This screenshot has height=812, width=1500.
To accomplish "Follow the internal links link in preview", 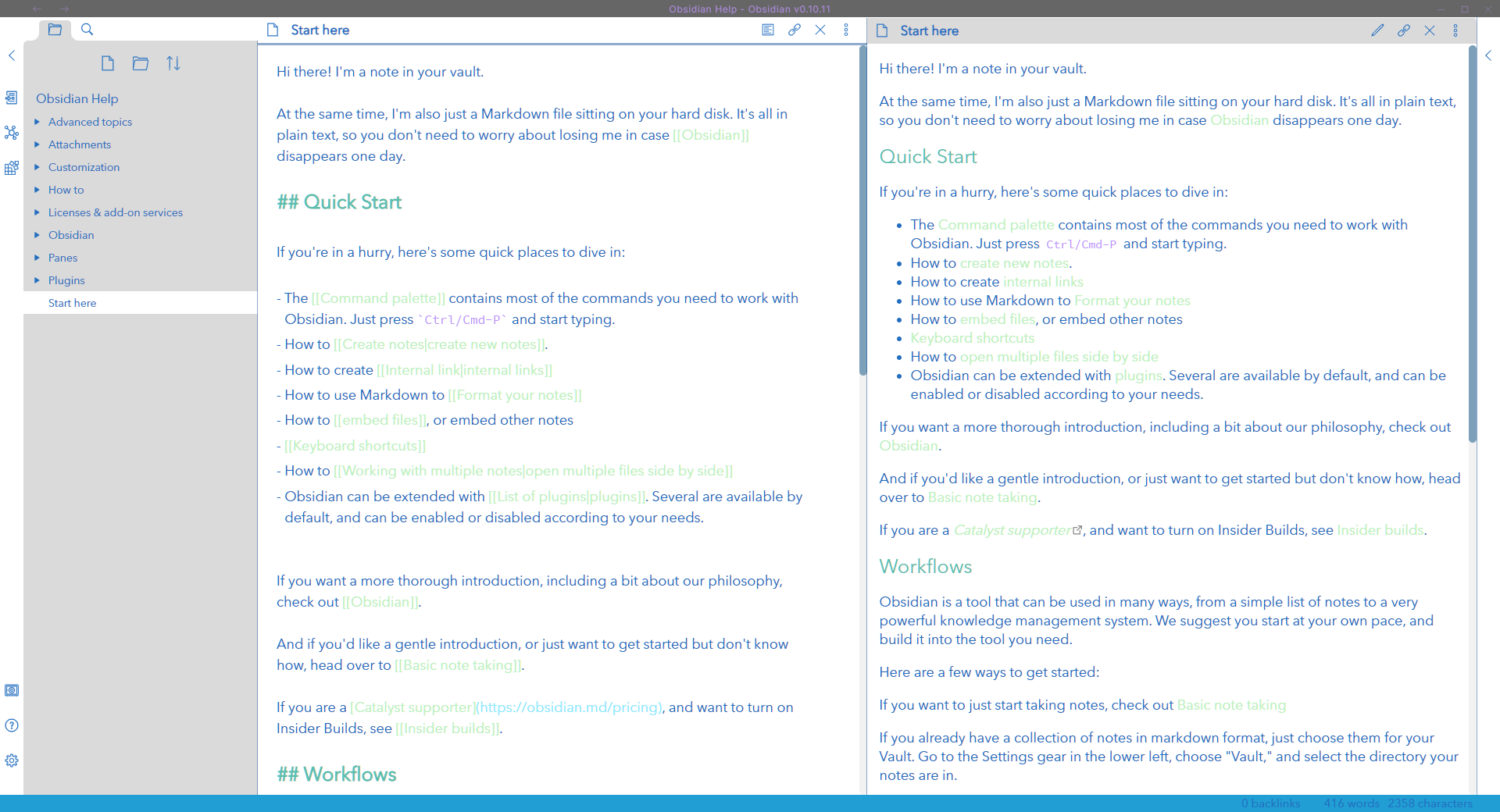I will click(1043, 282).
